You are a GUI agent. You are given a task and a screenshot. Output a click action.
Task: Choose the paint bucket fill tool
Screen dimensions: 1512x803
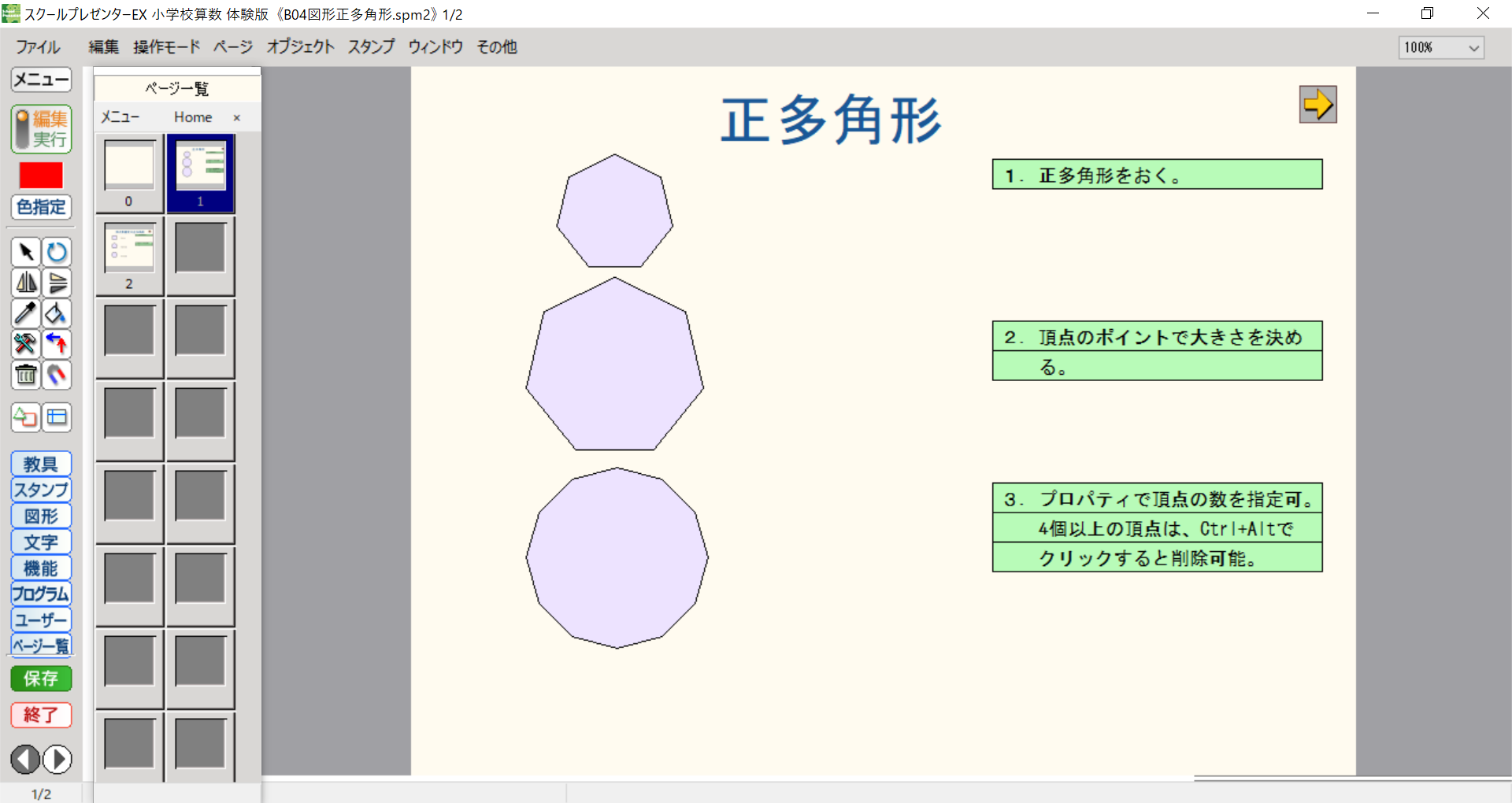coord(57,313)
